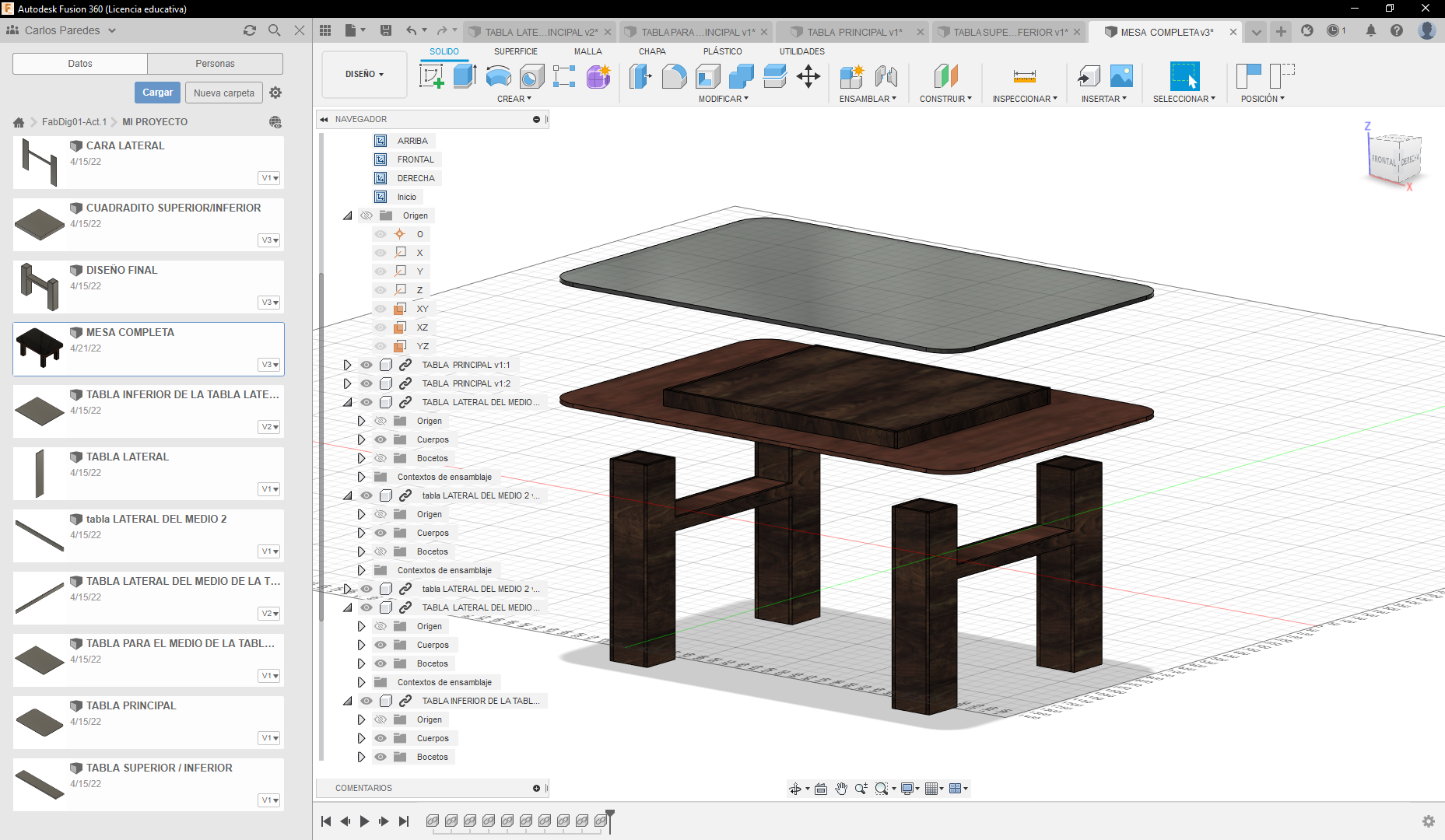The image size is (1445, 840).
Task: Open the MESA COMPLETA v3 document tab
Action: (1165, 32)
